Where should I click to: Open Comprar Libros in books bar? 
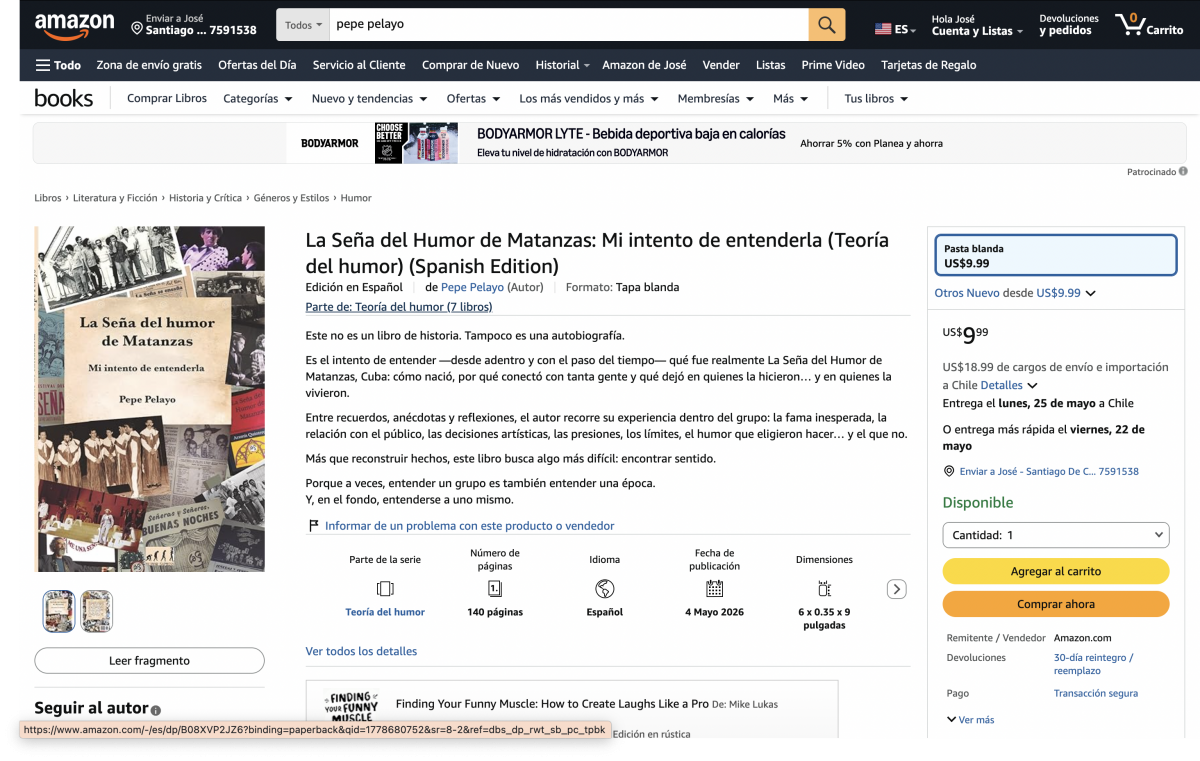(x=167, y=99)
